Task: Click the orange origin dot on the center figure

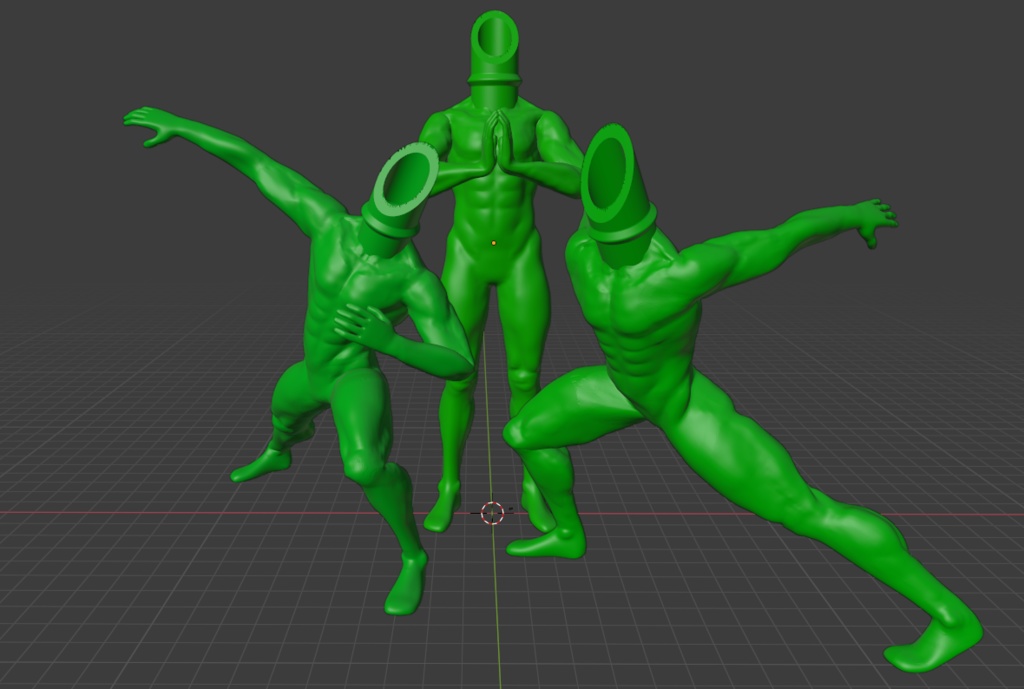Action: pos(494,243)
